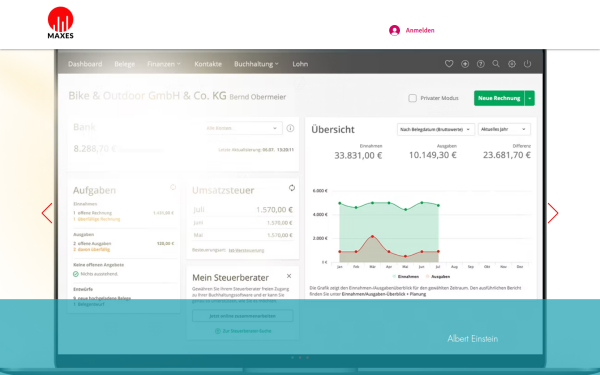This screenshot has width=600, height=375.
Task: Expand the Aktuelles Jahr dropdown
Action: coord(504,129)
